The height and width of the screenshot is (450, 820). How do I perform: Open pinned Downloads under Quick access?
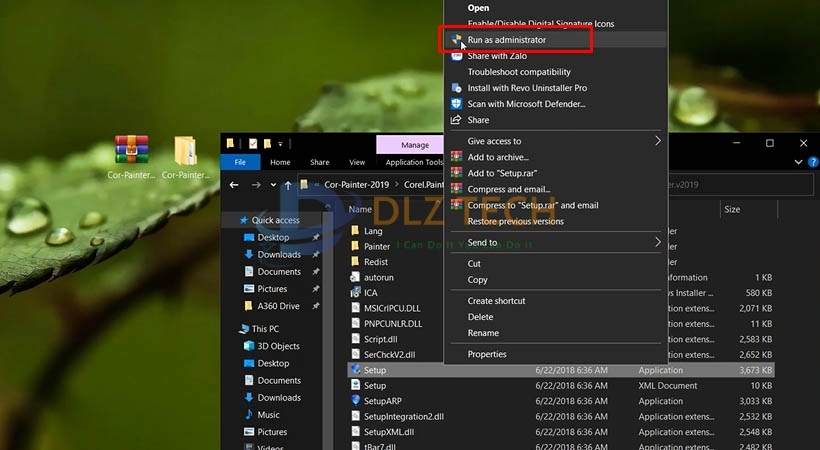click(x=279, y=255)
